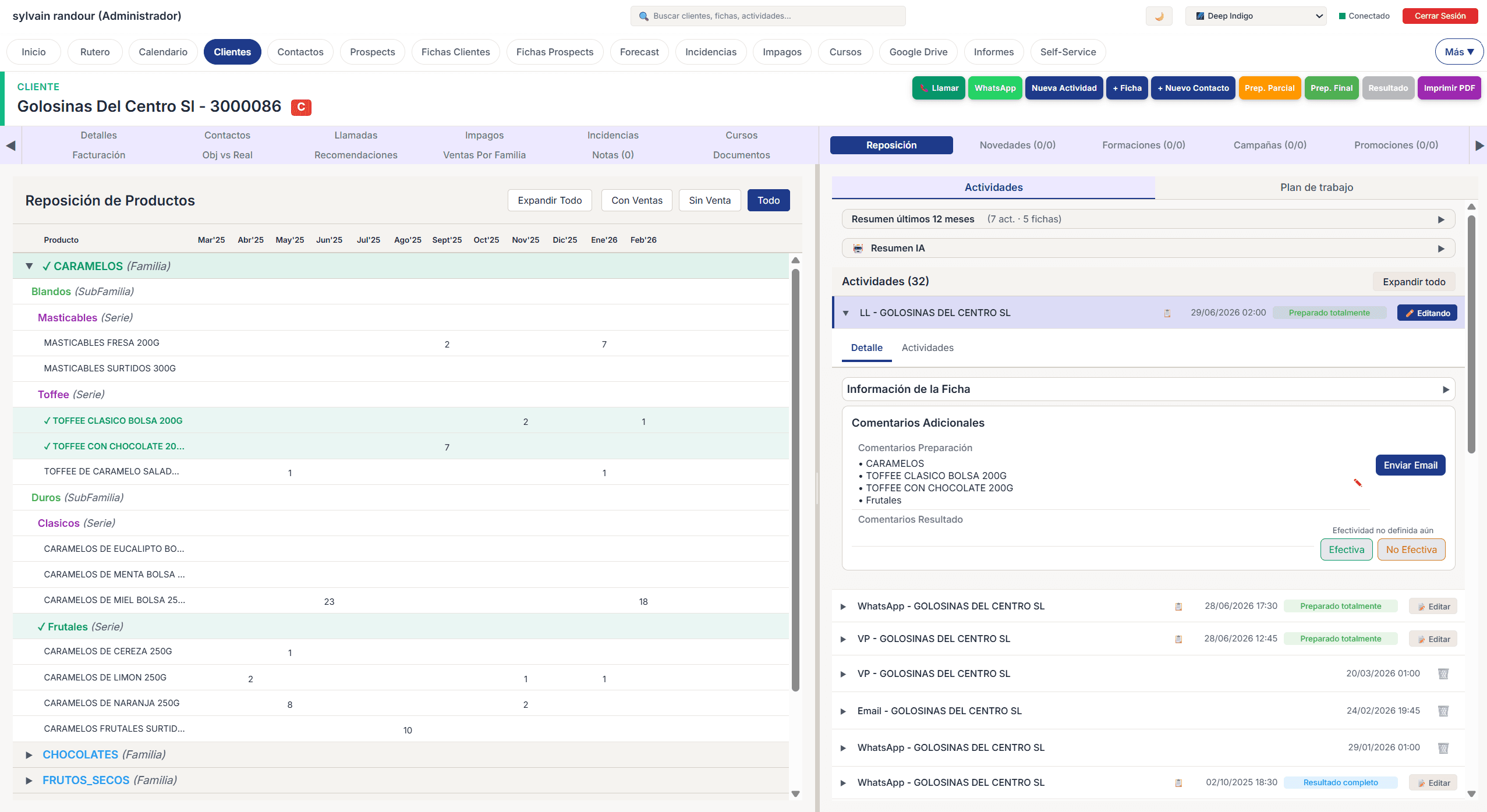Click the dark mode moon icon
This screenshot has height=812, width=1487.
click(x=1159, y=16)
